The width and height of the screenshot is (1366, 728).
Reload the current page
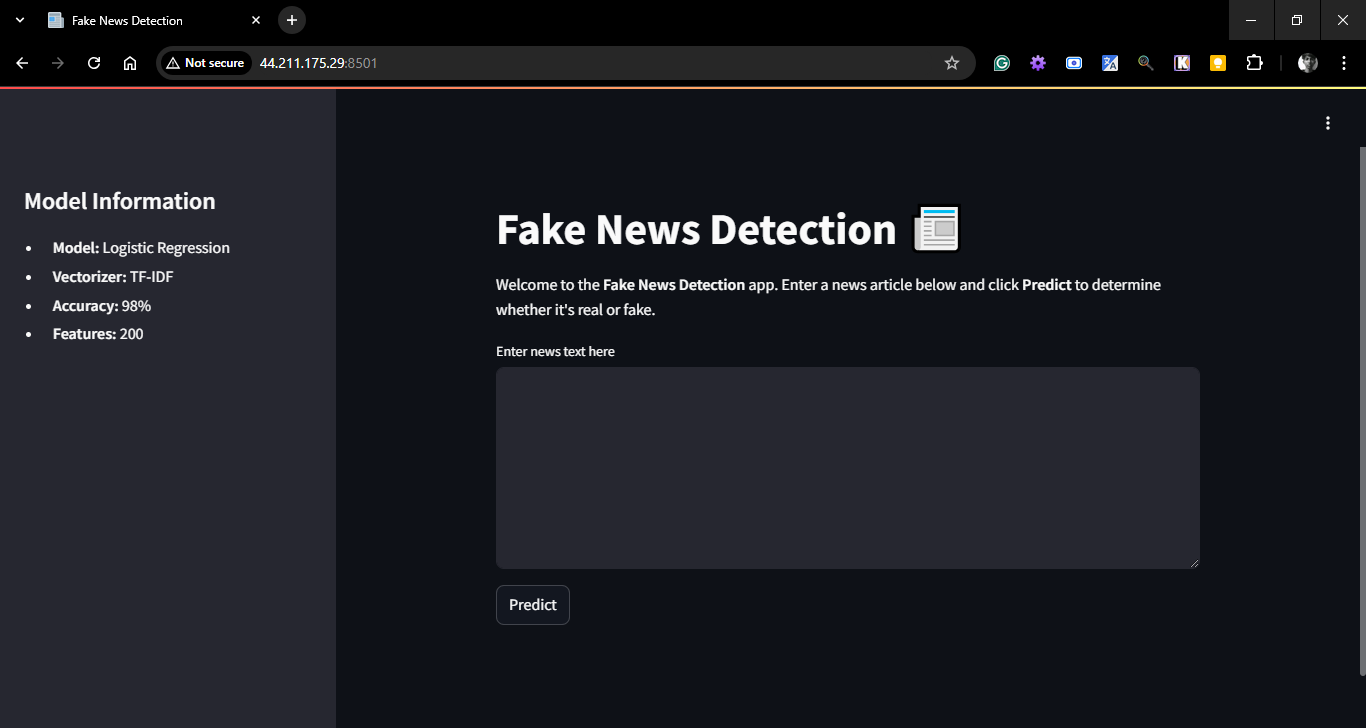(94, 63)
